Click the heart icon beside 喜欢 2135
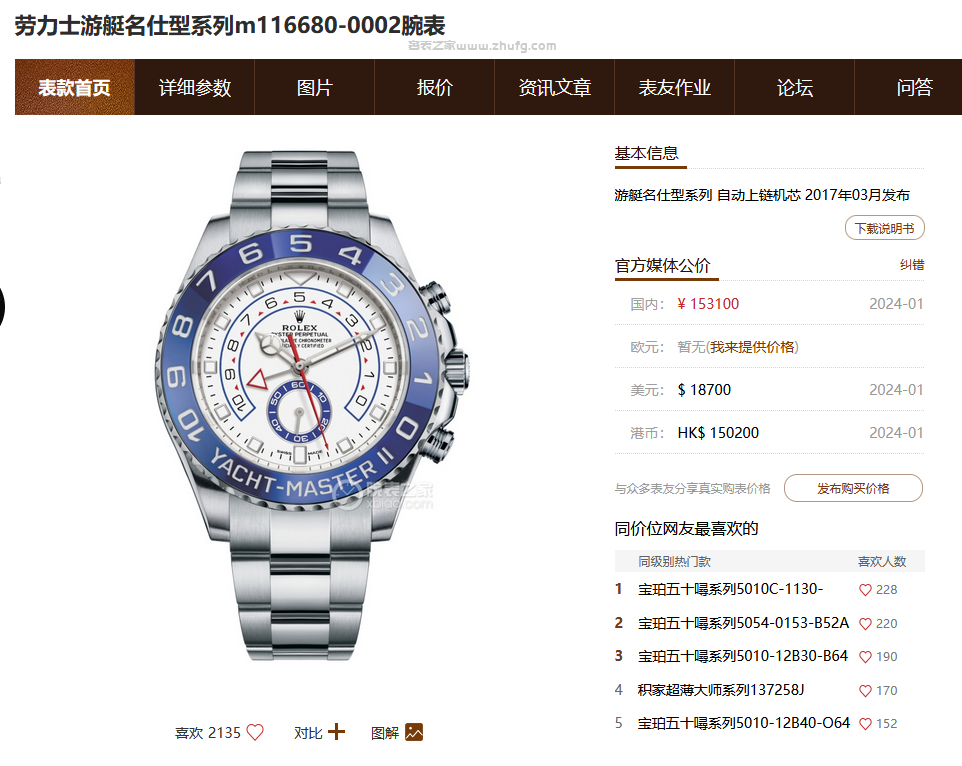This screenshot has width=962, height=766. point(255,732)
